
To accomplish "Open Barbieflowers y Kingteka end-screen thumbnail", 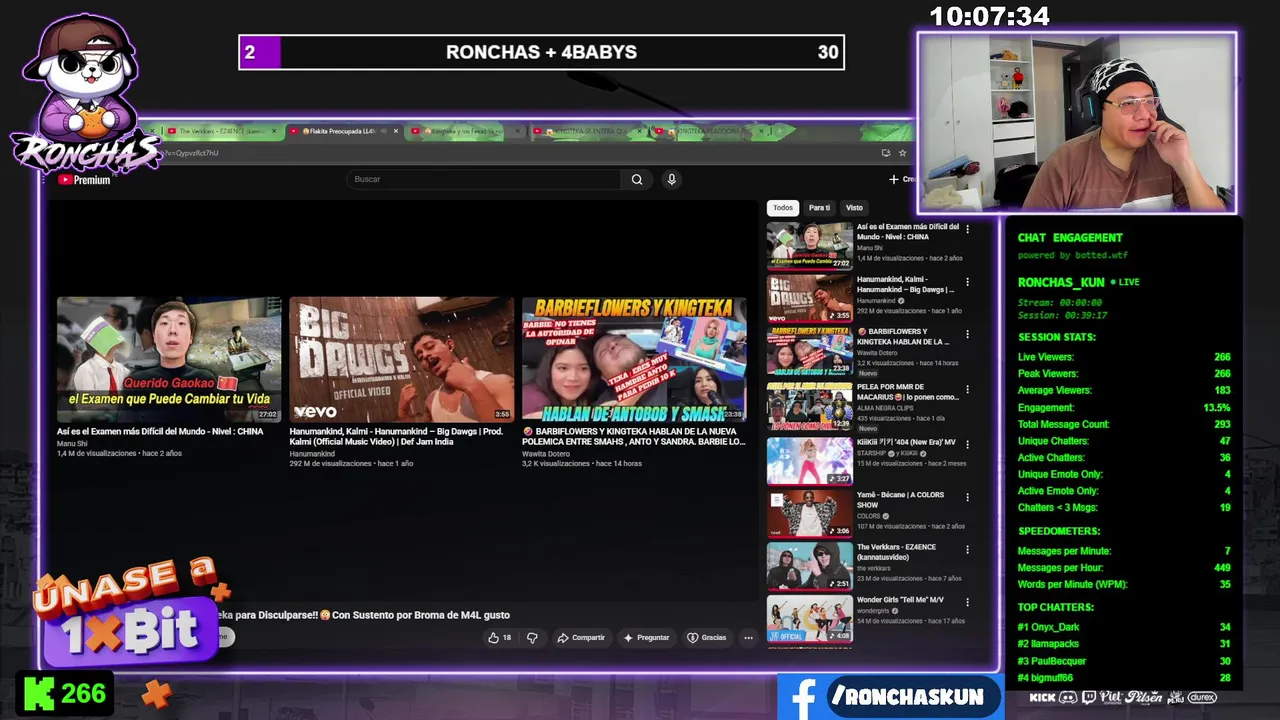I will (634, 359).
